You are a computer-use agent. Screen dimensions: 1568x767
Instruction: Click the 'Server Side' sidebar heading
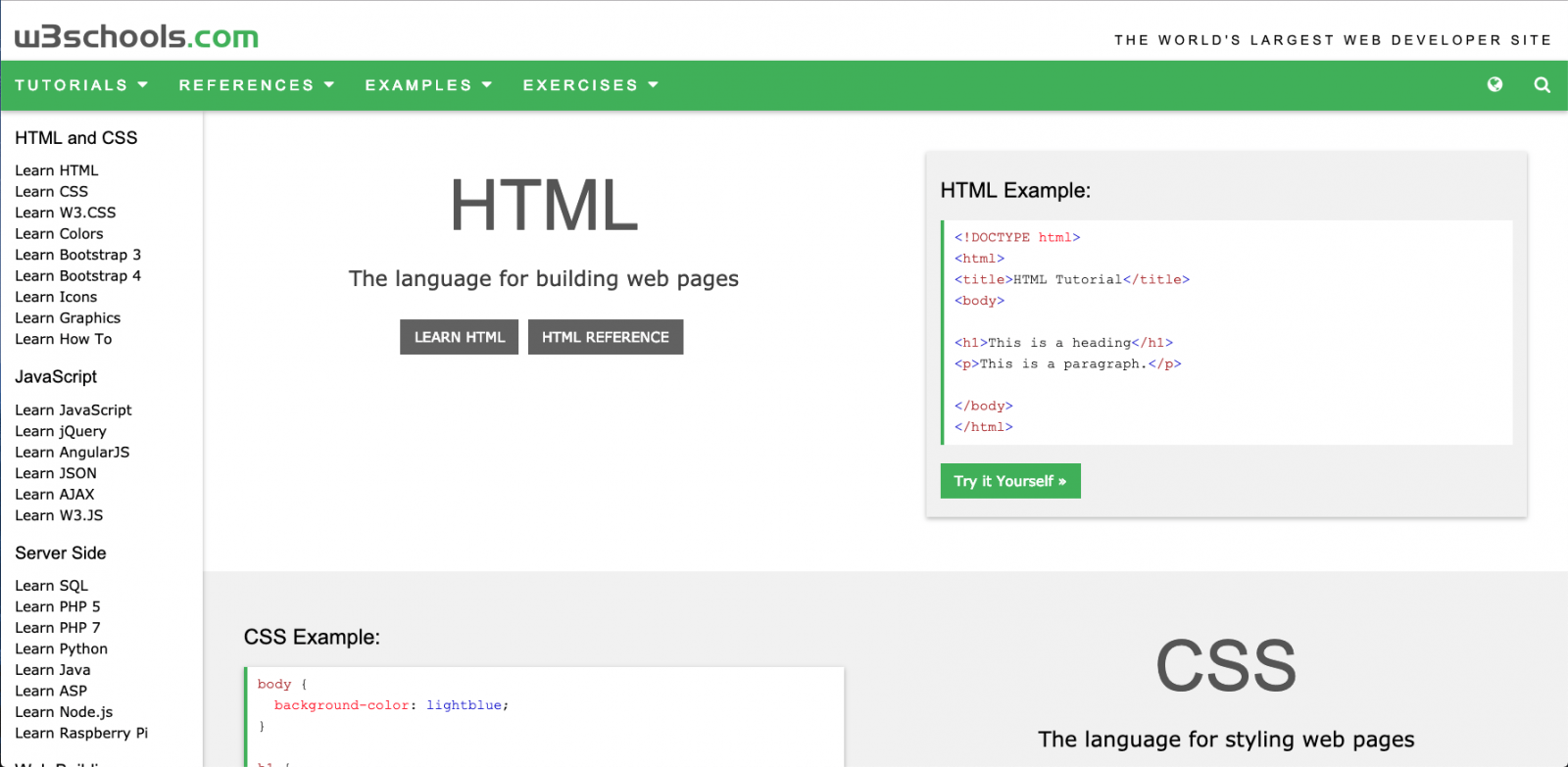pos(61,553)
